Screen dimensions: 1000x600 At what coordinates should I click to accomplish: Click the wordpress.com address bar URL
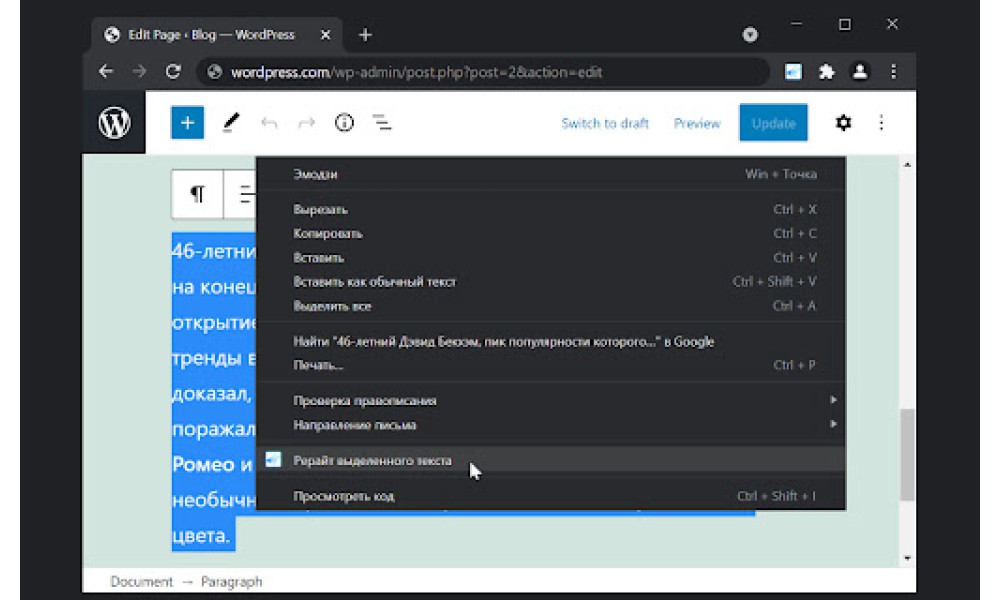click(416, 72)
